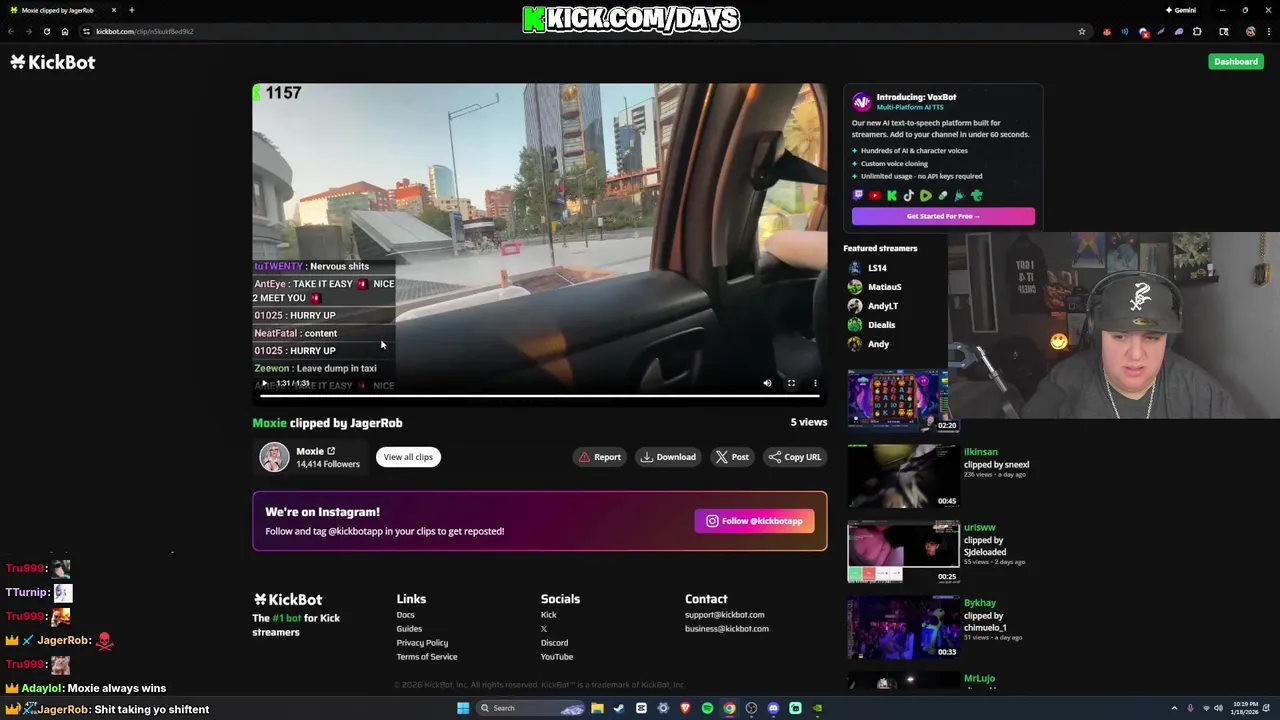This screenshot has height=720, width=1280.
Task: Open the Docs footer link
Action: [x=405, y=615]
